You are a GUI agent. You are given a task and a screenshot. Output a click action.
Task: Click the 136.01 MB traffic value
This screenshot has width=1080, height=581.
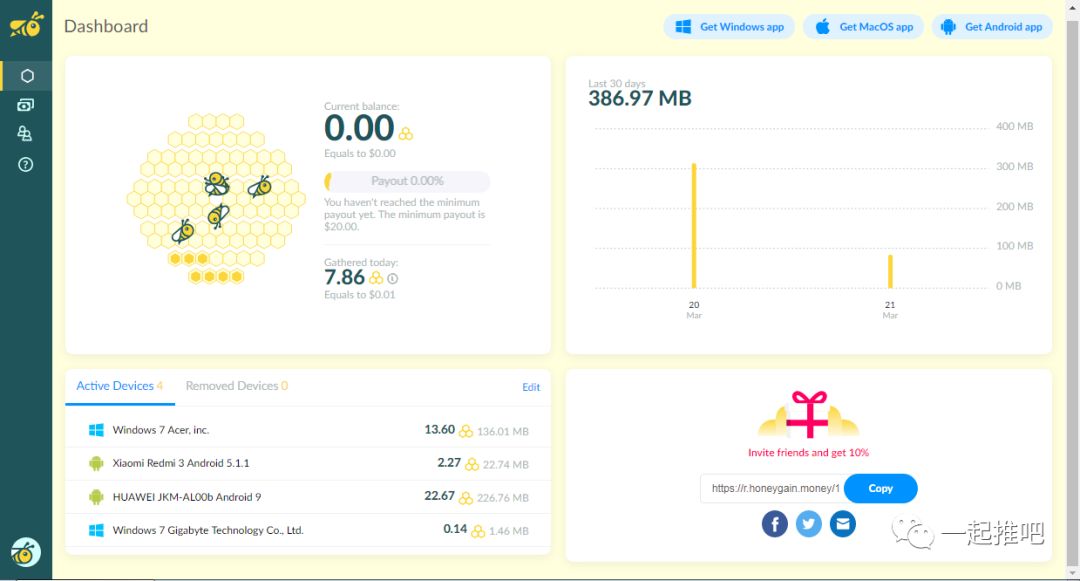click(x=503, y=432)
